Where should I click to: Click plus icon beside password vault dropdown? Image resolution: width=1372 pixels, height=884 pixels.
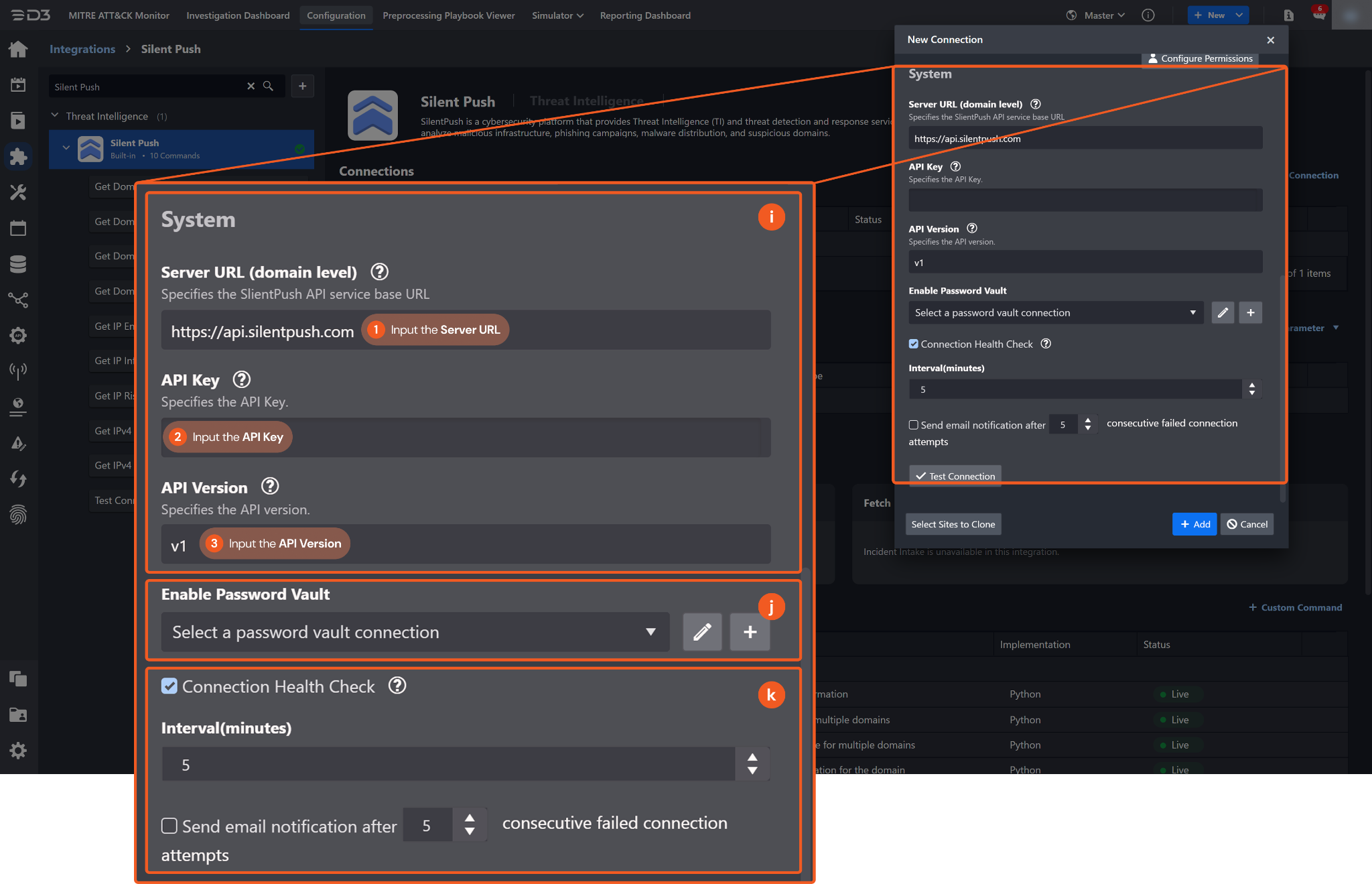click(1250, 313)
